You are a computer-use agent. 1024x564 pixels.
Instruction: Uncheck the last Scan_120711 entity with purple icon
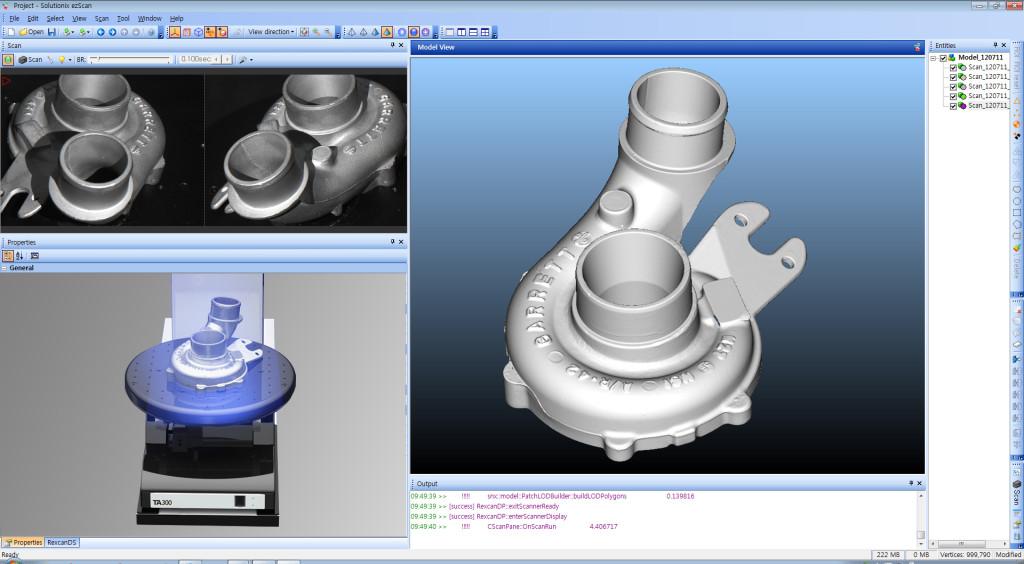click(953, 105)
